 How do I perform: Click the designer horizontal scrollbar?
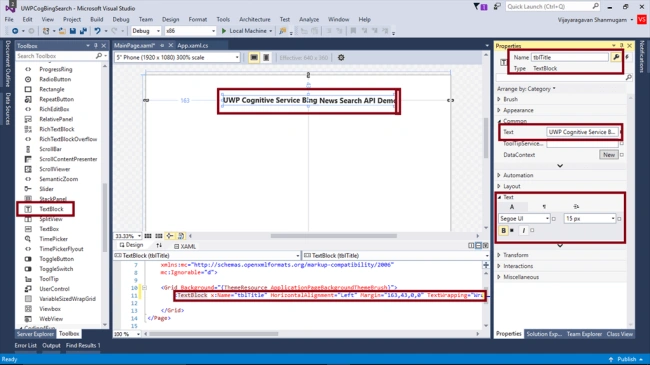334,236
